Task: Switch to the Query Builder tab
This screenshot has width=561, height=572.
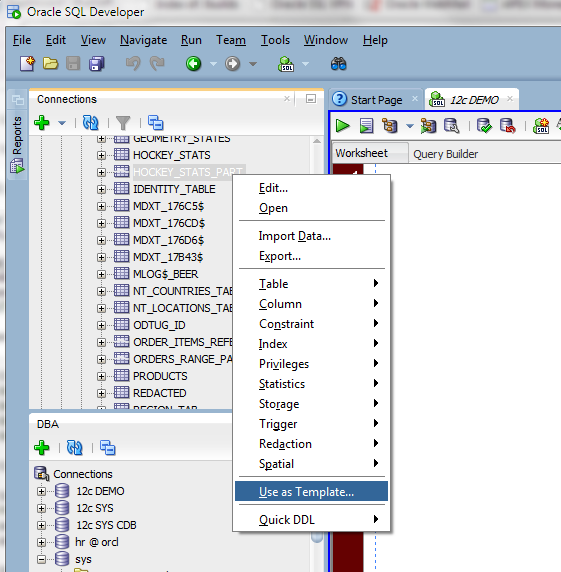Action: pyautogui.click(x=445, y=154)
